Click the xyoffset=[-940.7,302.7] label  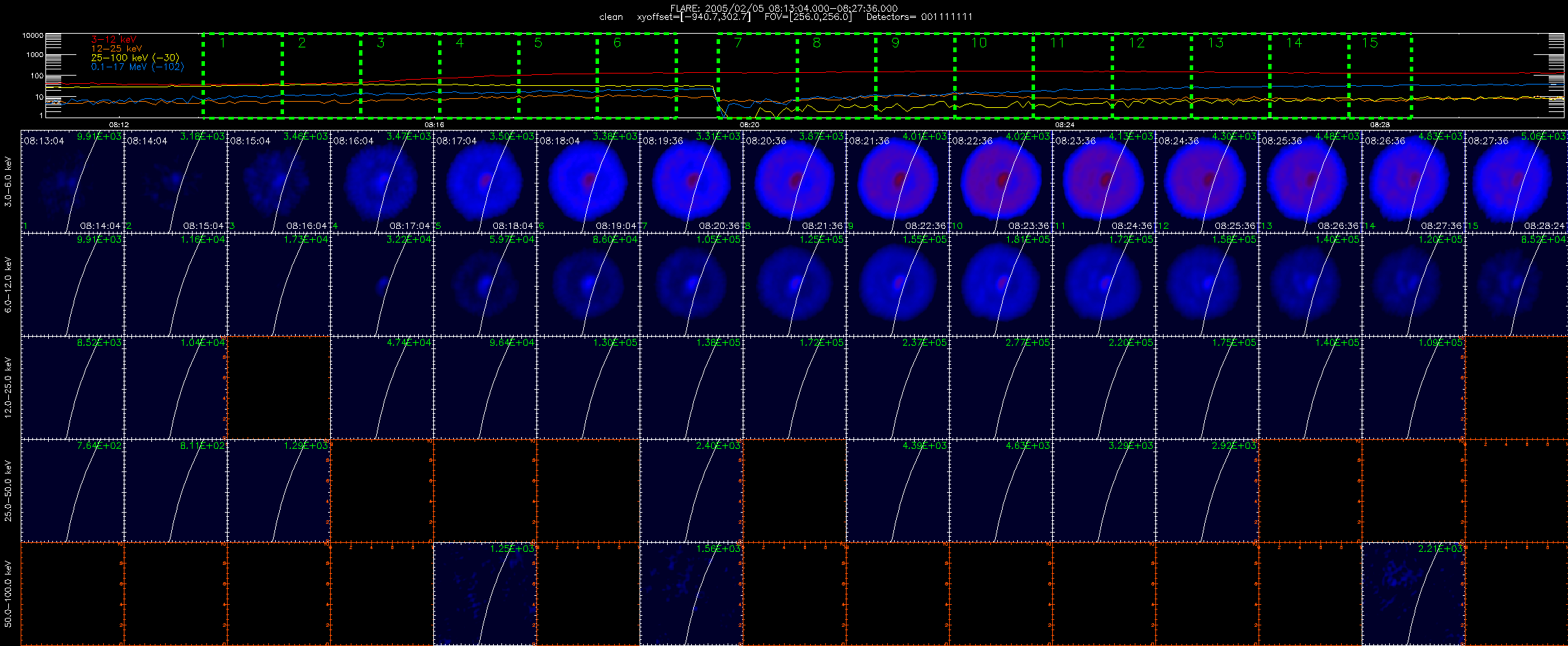[694, 17]
